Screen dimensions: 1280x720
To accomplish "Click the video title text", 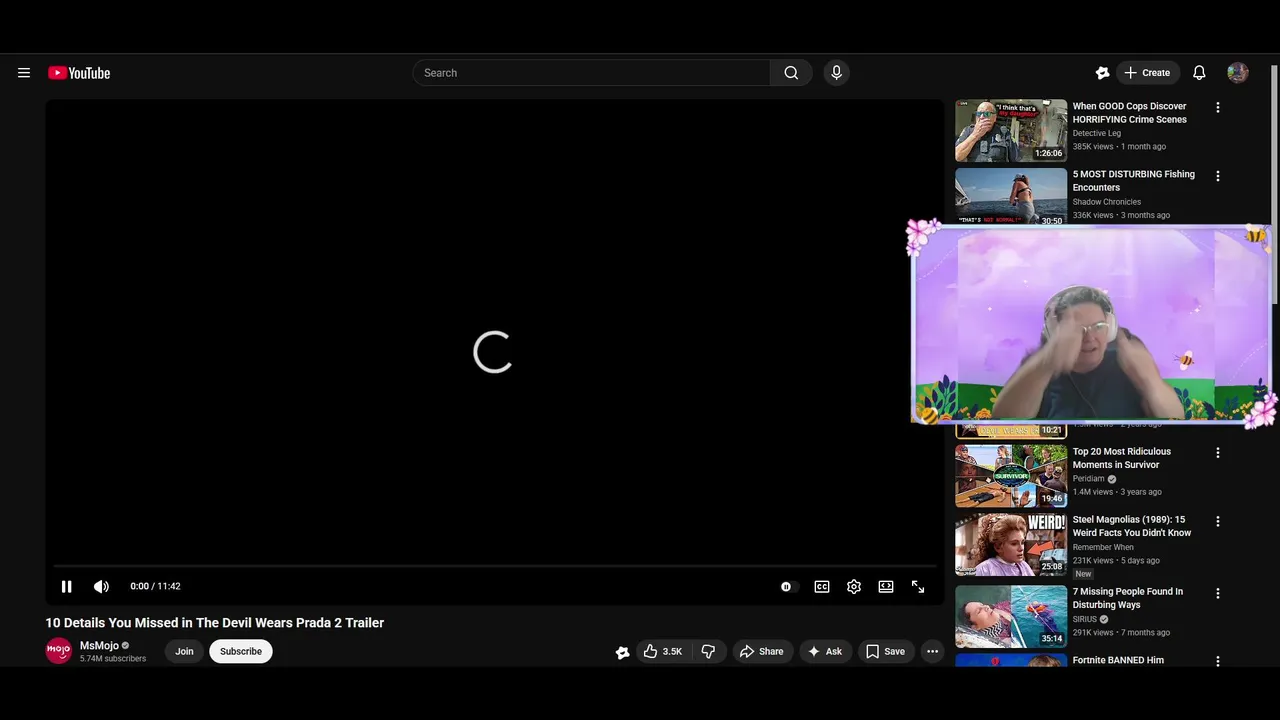I will pos(215,623).
